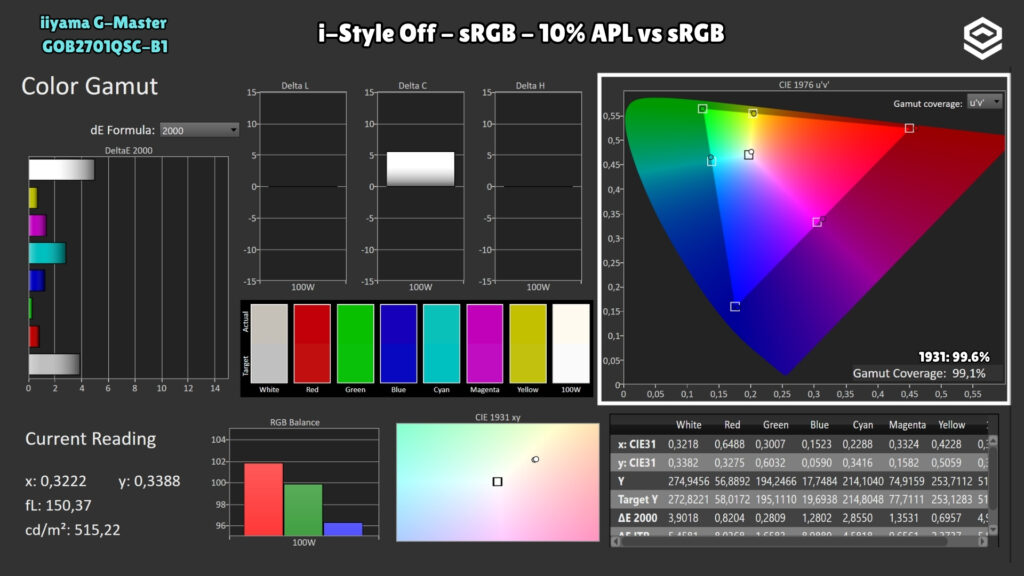Click the down arrow of table vertical scrollbar
The width and height of the screenshot is (1024, 576).
pos(993,530)
